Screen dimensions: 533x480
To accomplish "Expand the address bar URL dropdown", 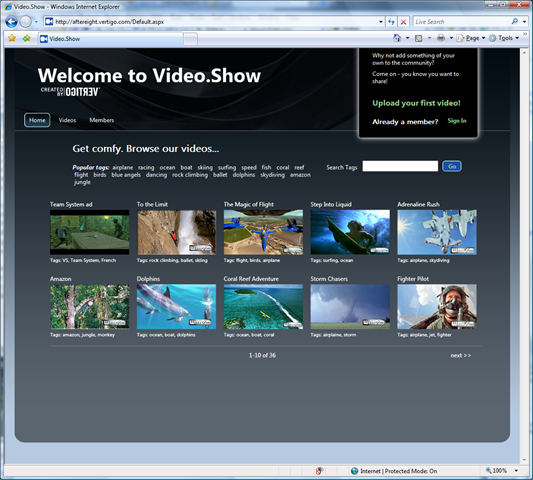I will coord(381,22).
